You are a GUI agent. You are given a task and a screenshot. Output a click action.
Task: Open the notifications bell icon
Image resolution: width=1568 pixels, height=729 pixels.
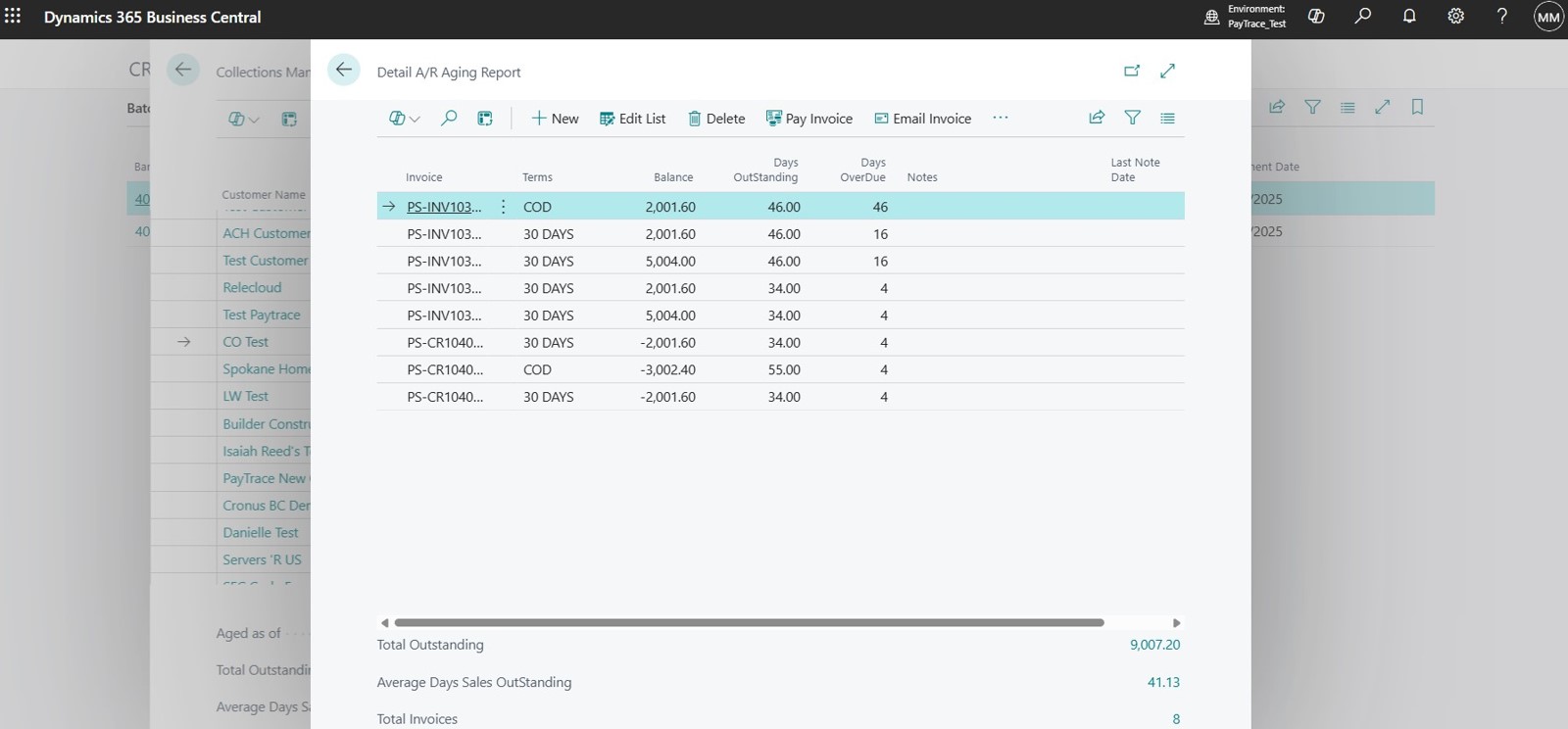1409,17
